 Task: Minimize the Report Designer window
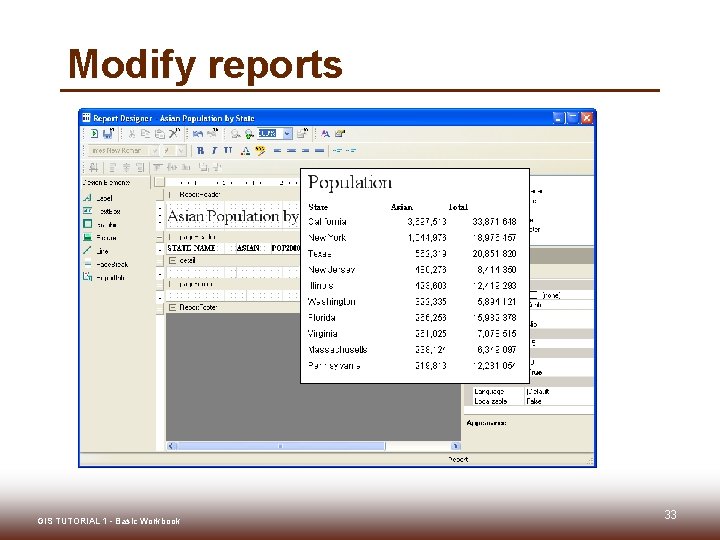pyautogui.click(x=558, y=118)
